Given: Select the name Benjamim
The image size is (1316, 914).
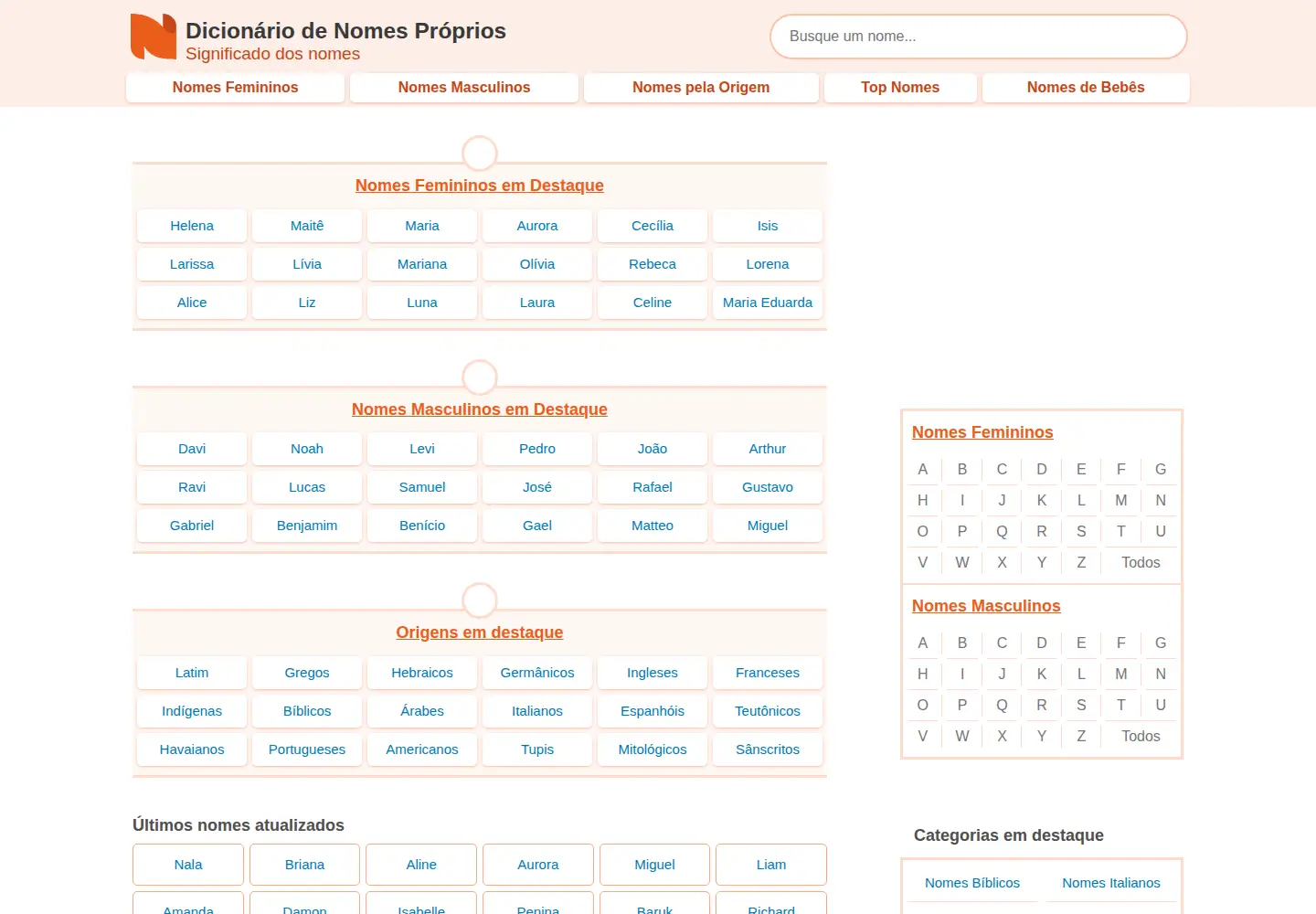Looking at the screenshot, I should point(307,526).
